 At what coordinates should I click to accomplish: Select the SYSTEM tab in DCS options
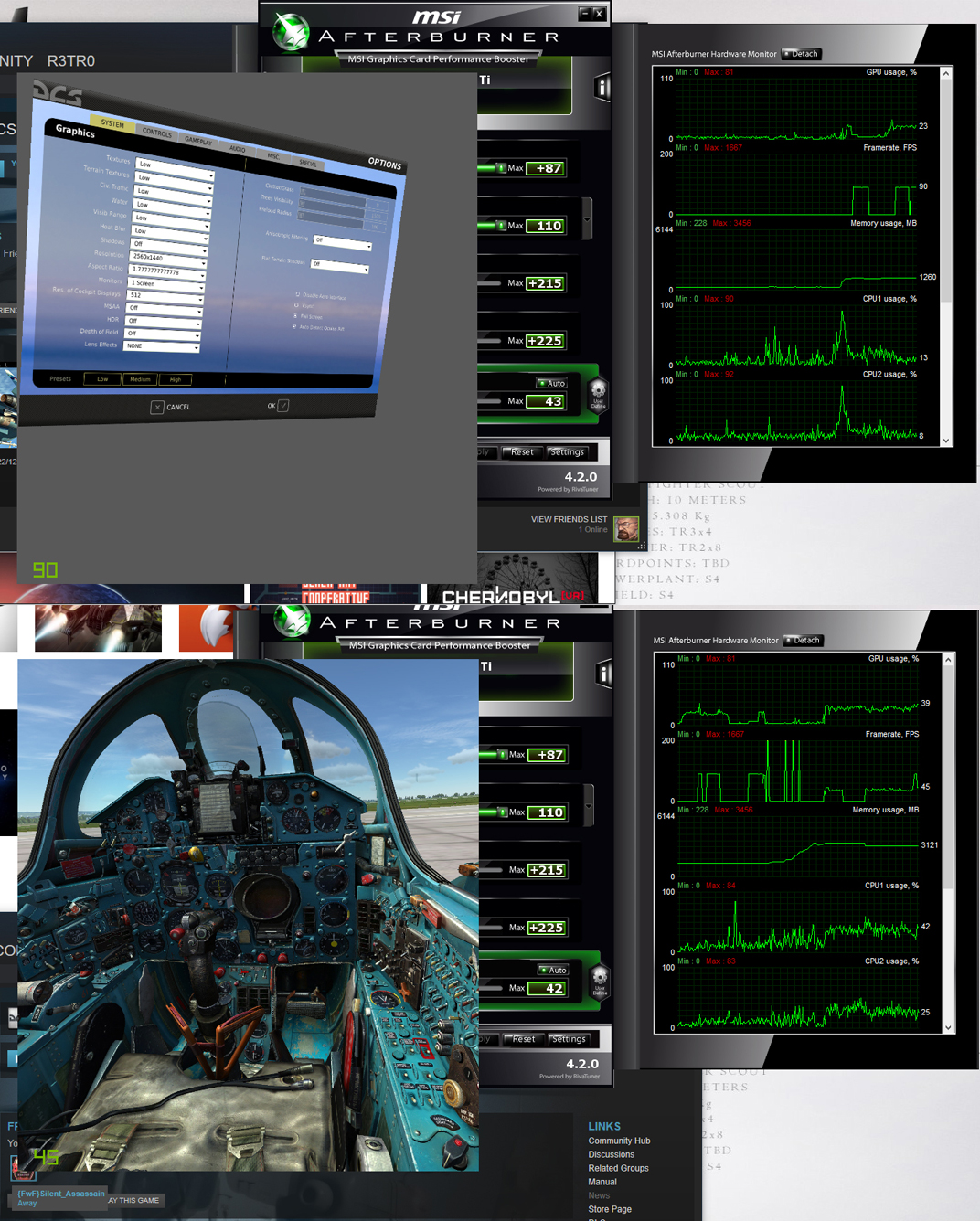click(112, 124)
